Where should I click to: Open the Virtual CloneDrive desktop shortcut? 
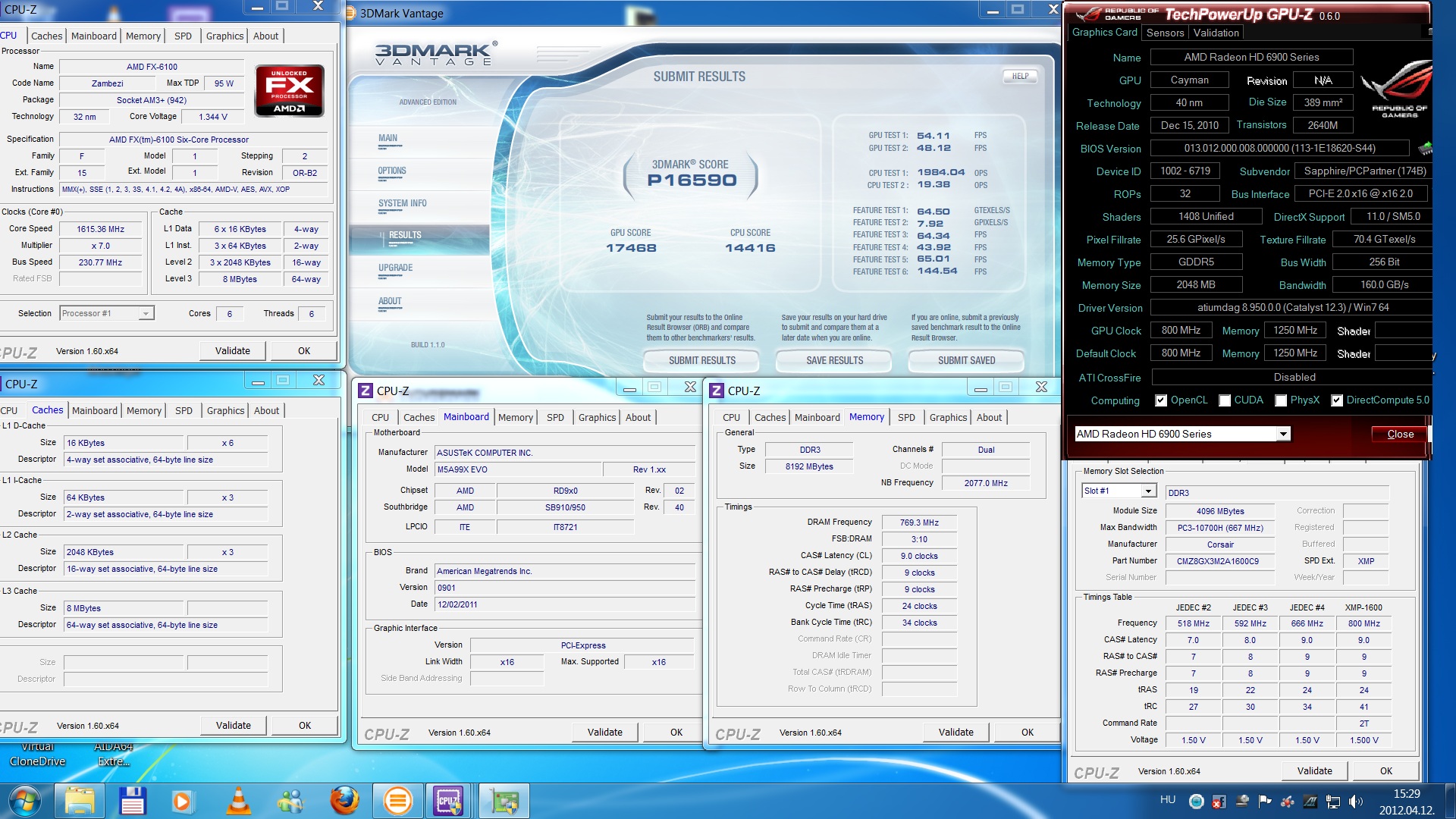click(38, 755)
